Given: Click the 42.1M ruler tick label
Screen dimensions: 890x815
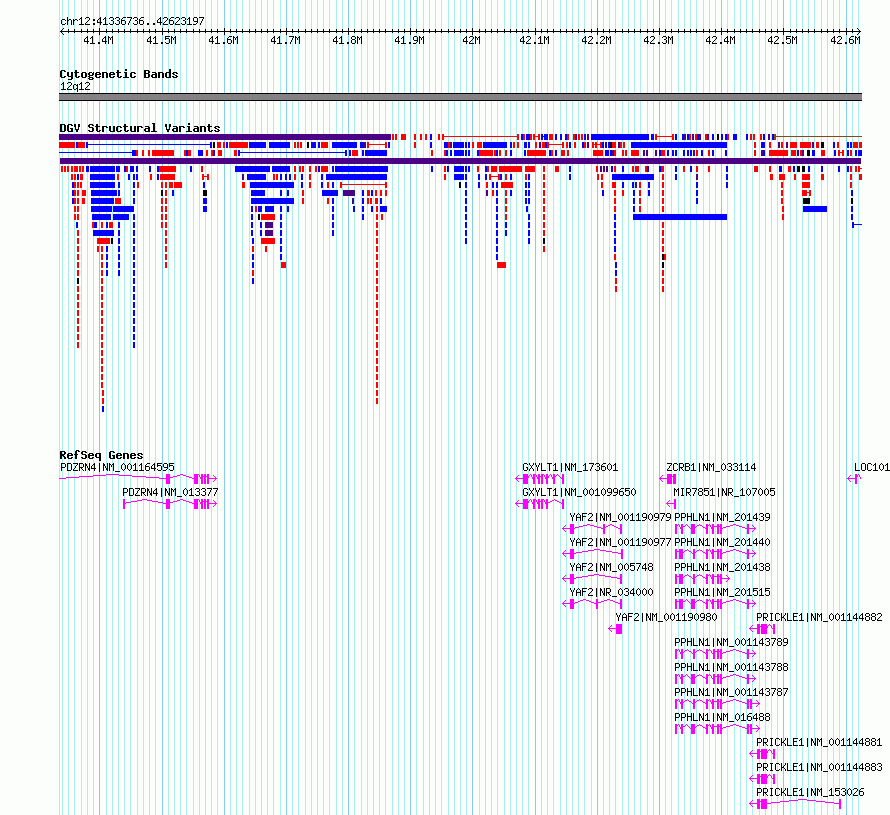Looking at the screenshot, I should 534,40.
